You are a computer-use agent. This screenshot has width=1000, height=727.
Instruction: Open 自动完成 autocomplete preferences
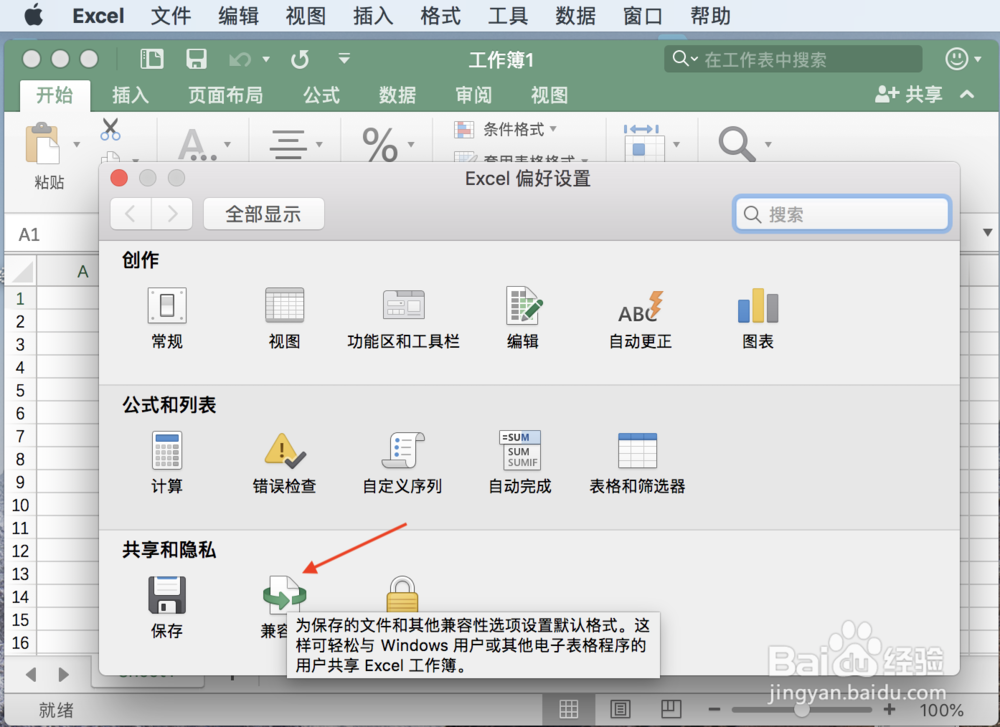coord(520,462)
